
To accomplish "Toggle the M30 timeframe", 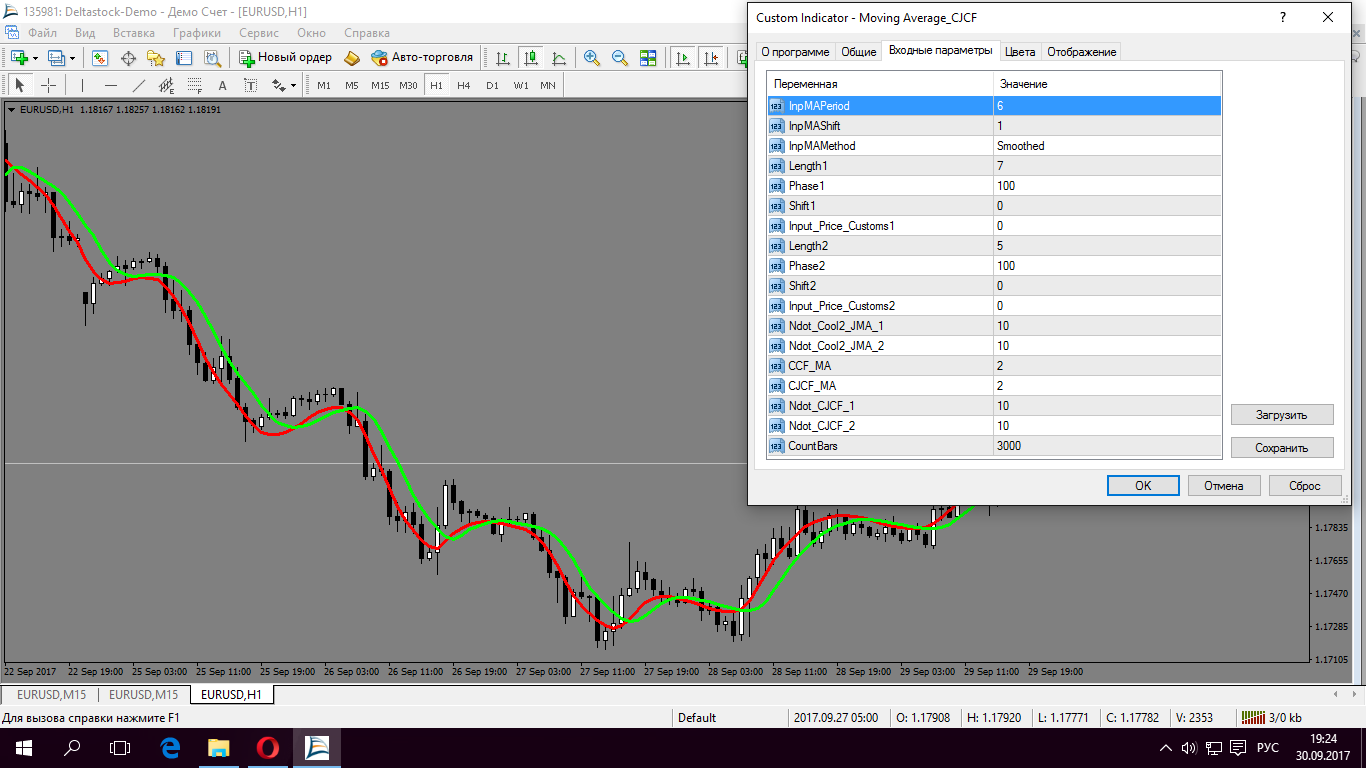I will coord(408,85).
